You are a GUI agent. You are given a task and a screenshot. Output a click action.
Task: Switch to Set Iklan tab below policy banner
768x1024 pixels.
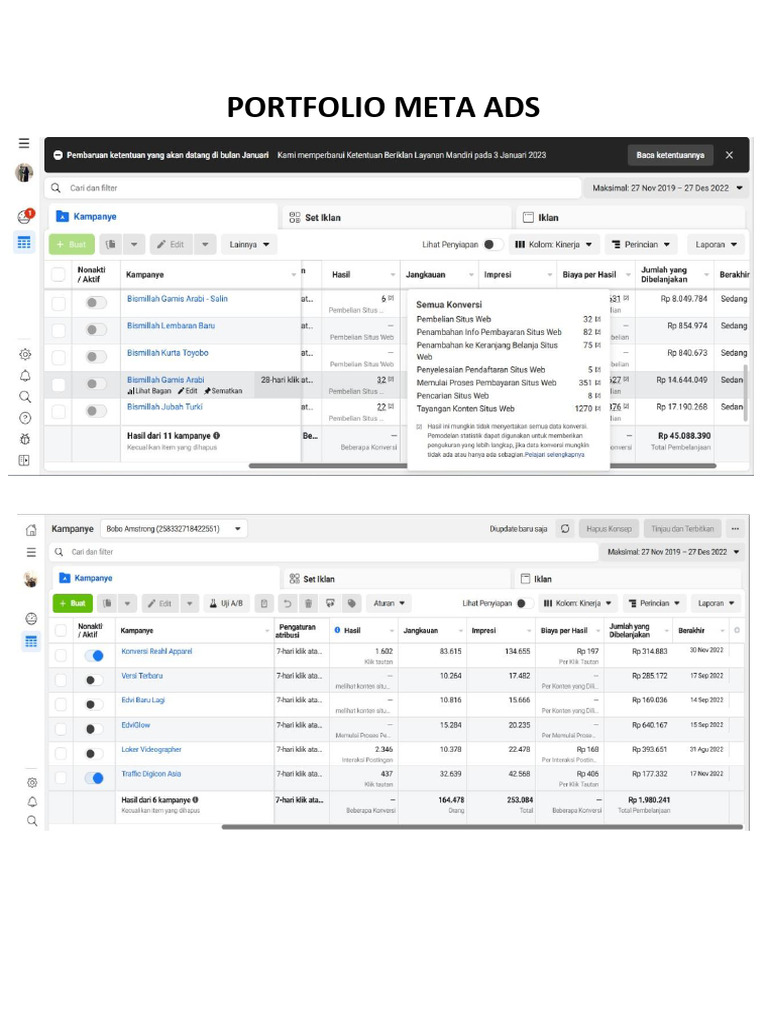[x=396, y=217]
